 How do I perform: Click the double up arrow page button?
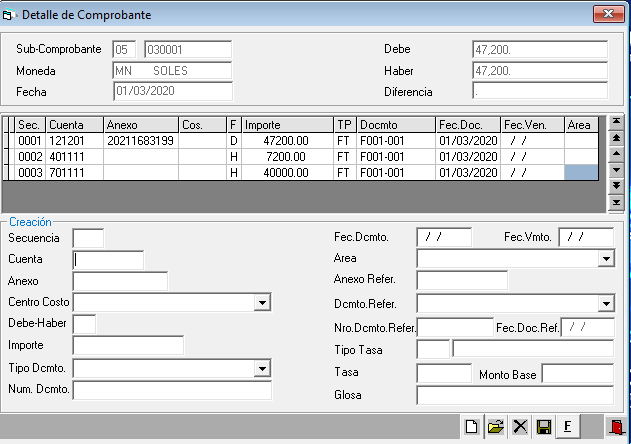pos(616,139)
